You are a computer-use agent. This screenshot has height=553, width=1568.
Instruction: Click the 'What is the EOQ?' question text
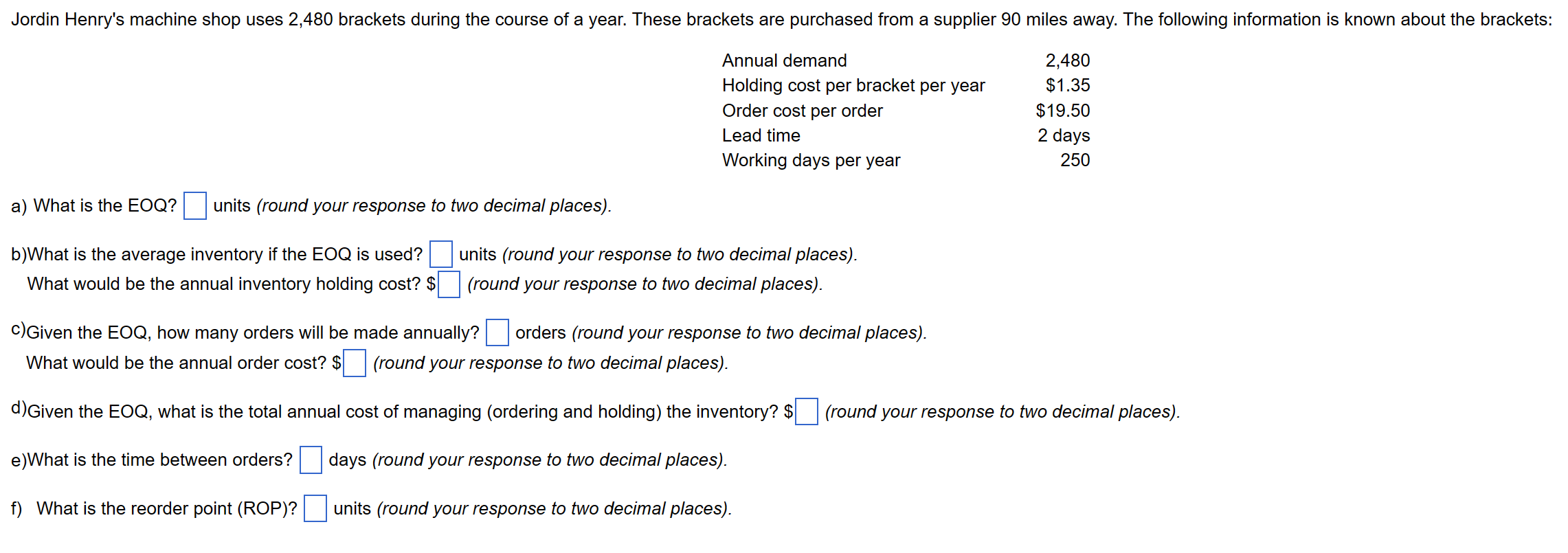(x=105, y=205)
